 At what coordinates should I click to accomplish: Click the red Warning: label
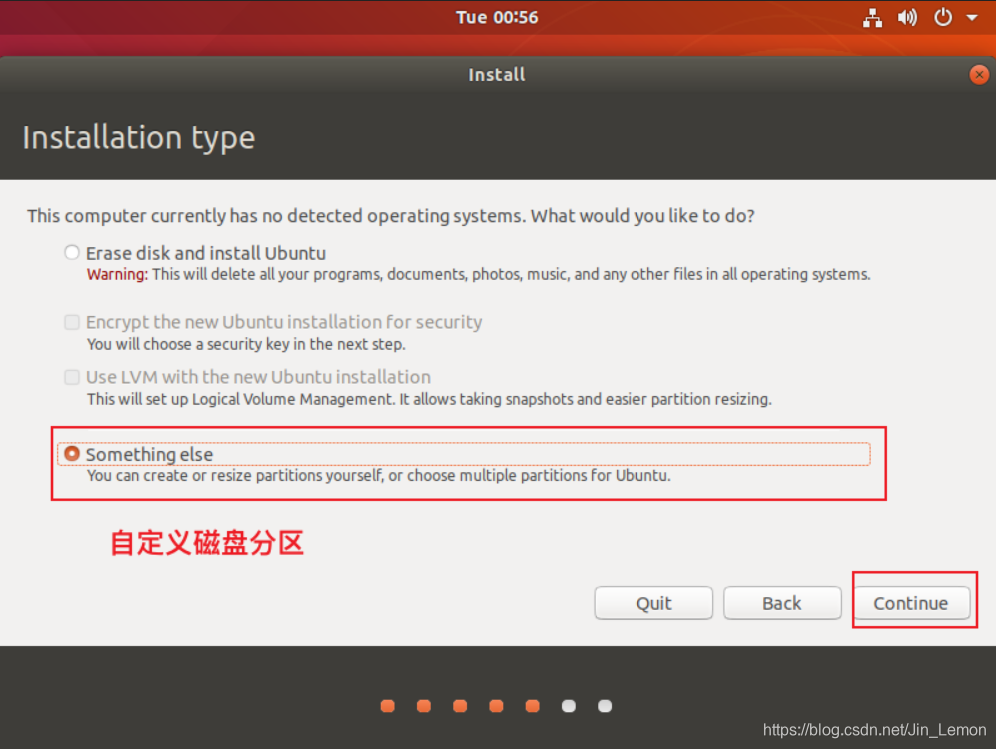117,274
